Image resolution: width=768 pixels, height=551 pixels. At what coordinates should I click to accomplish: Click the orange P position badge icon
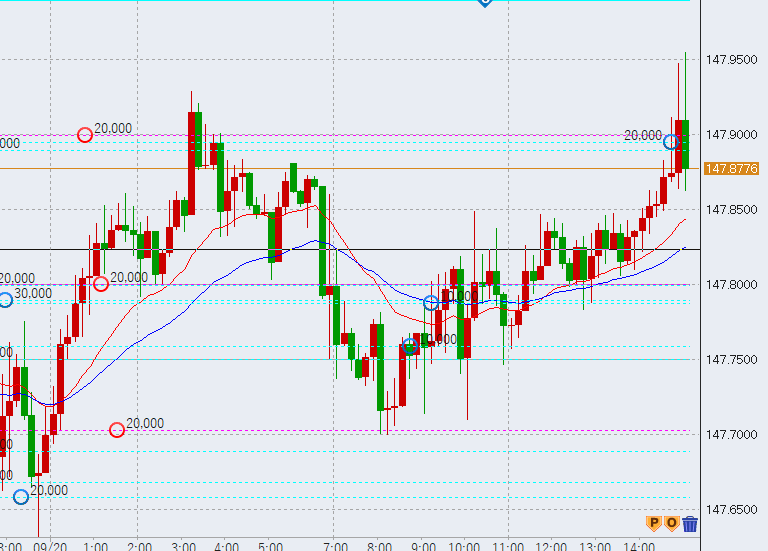coord(654,522)
